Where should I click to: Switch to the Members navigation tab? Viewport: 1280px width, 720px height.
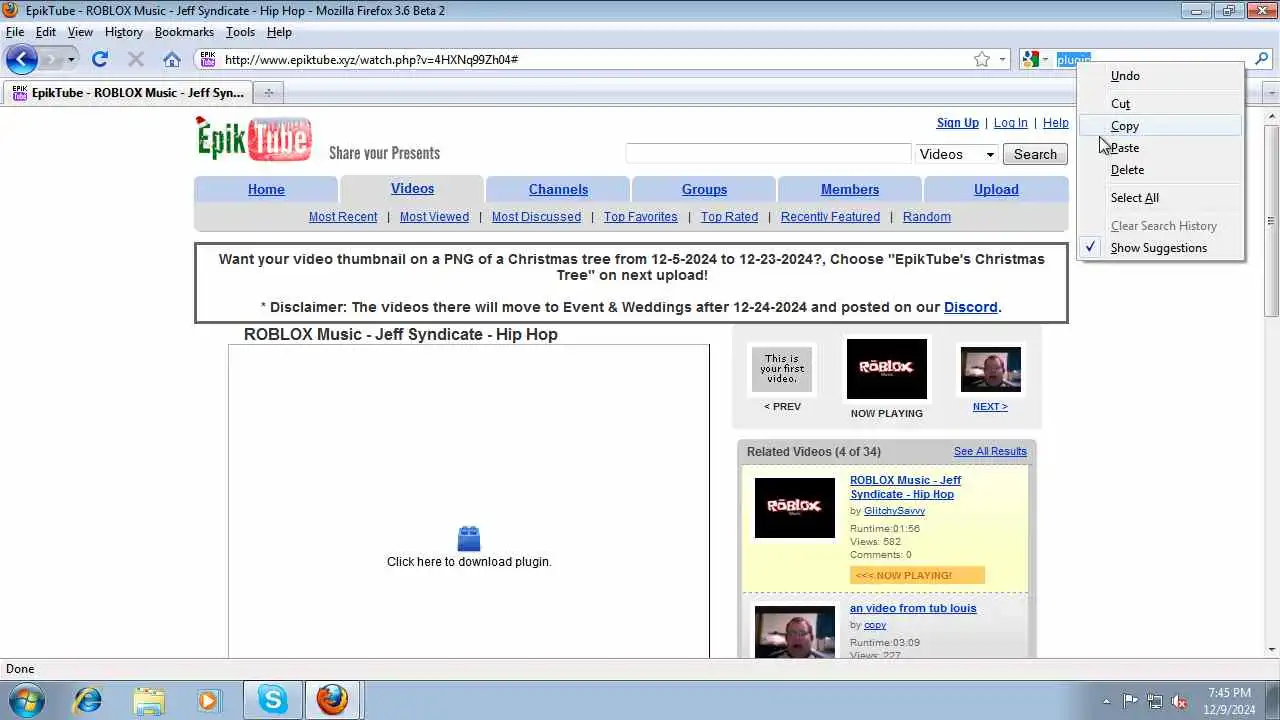coord(850,189)
